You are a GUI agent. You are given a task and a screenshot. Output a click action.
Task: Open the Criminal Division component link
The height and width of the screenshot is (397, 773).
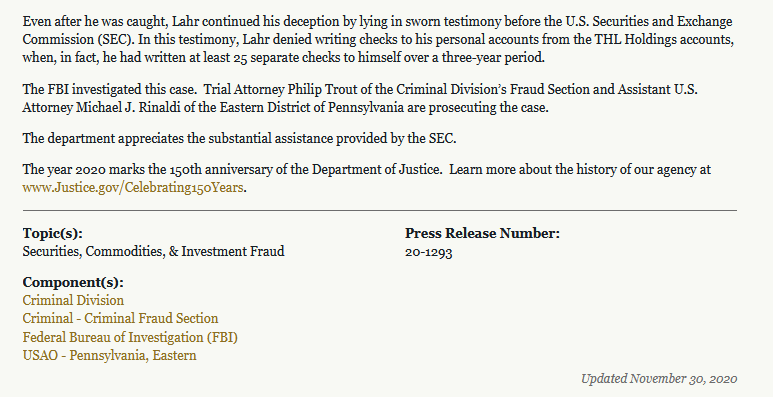[73, 300]
